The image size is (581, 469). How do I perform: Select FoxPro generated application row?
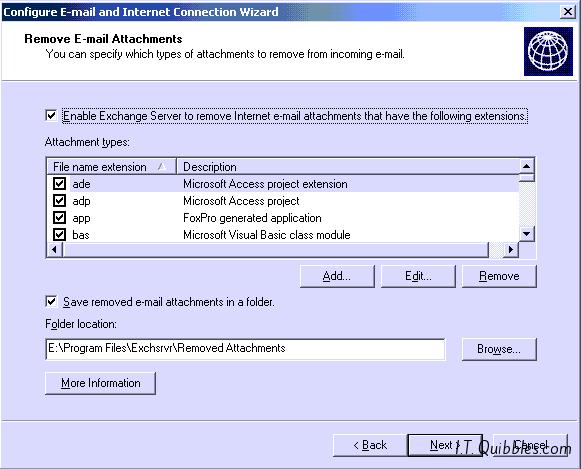(x=283, y=218)
